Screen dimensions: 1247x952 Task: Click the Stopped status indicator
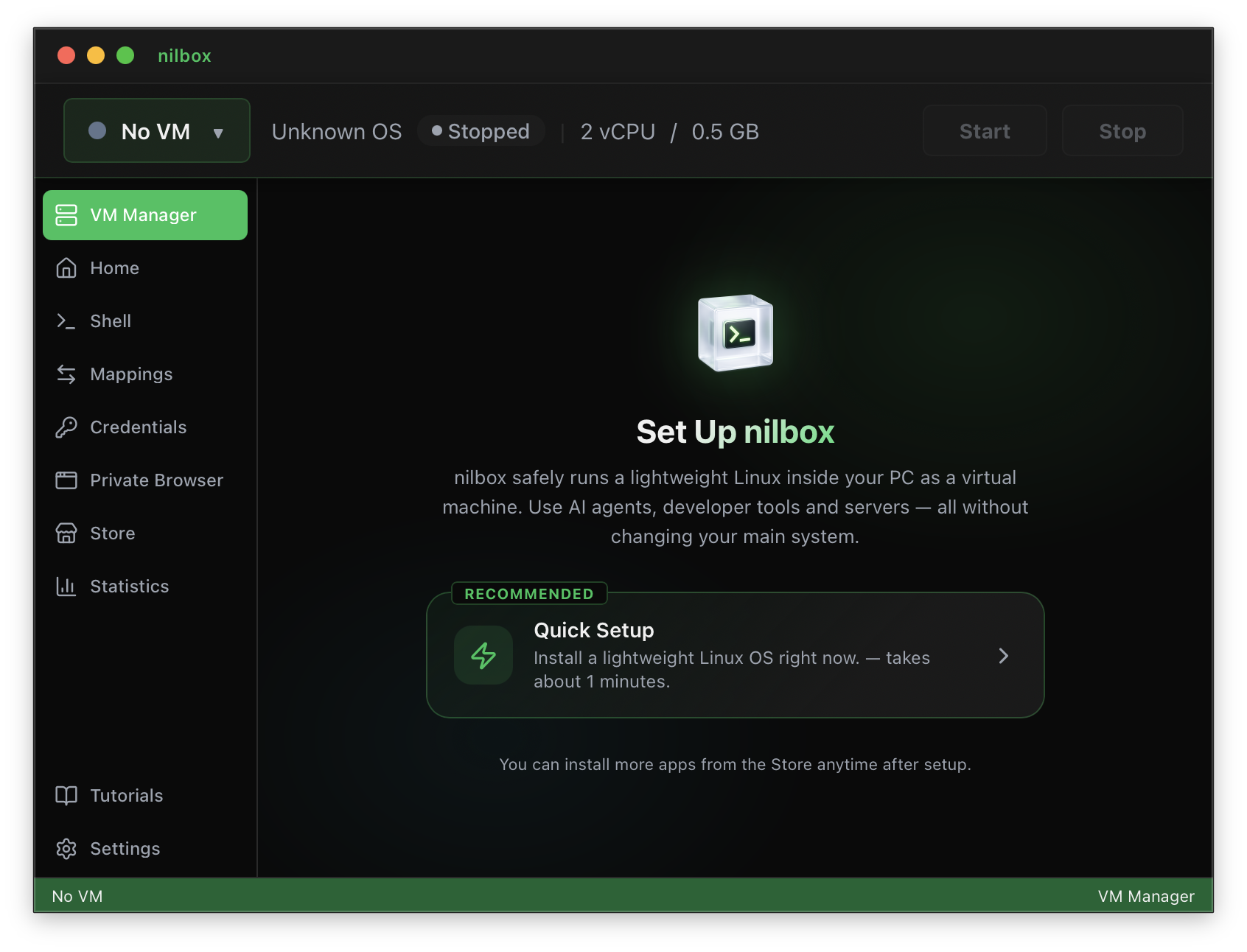coord(482,130)
